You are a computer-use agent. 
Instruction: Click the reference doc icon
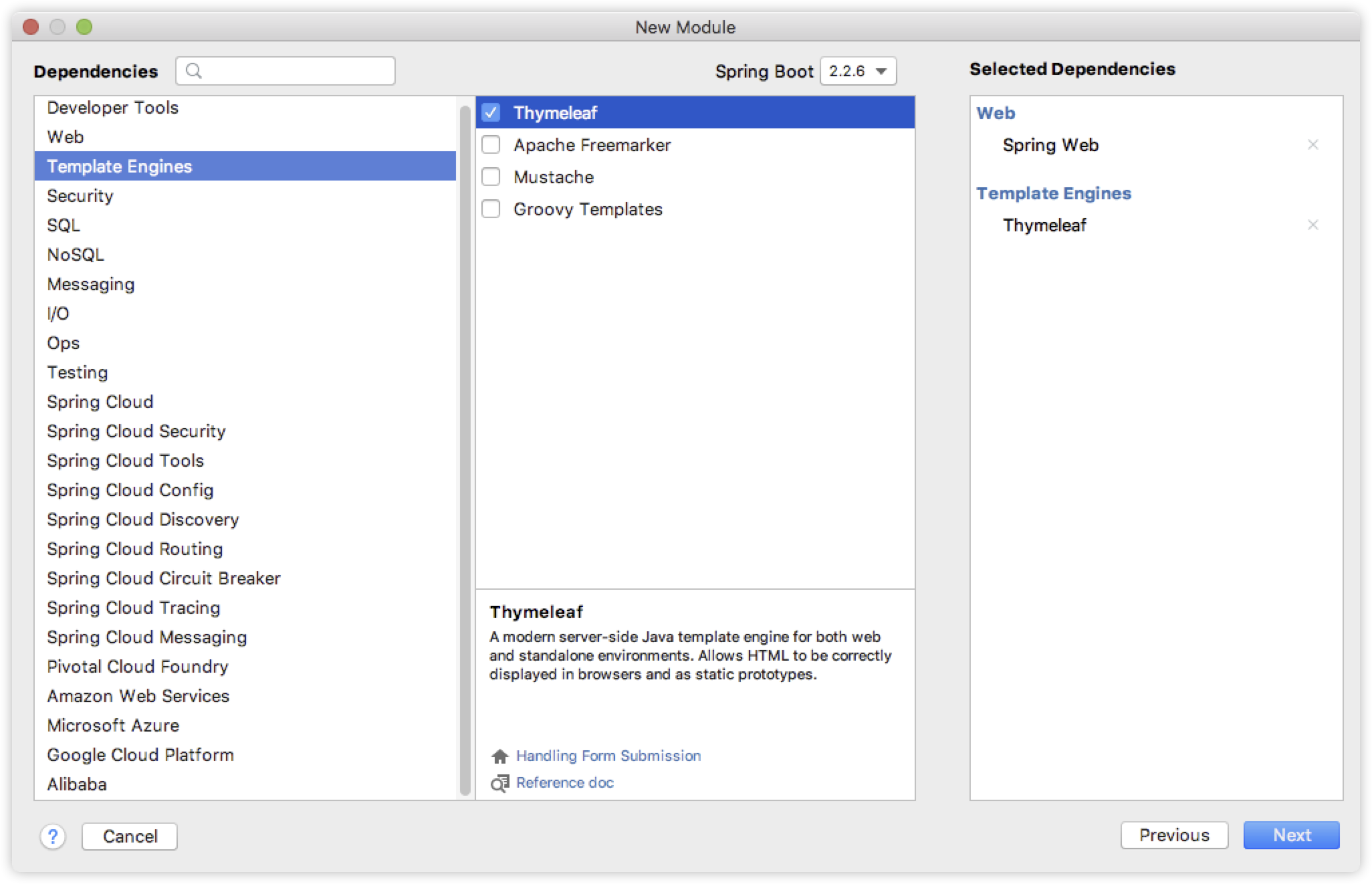(x=499, y=783)
